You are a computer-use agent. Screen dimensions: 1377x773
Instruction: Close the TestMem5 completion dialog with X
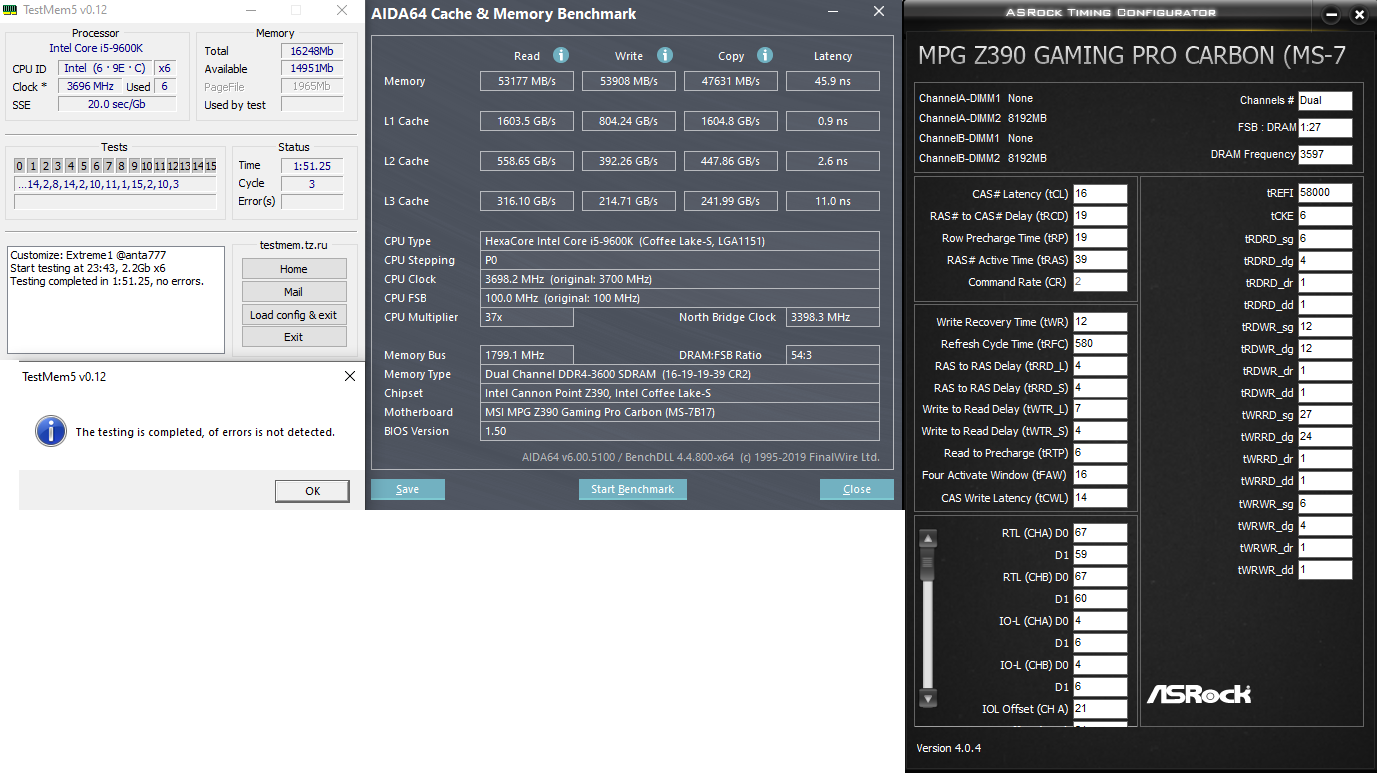[350, 376]
